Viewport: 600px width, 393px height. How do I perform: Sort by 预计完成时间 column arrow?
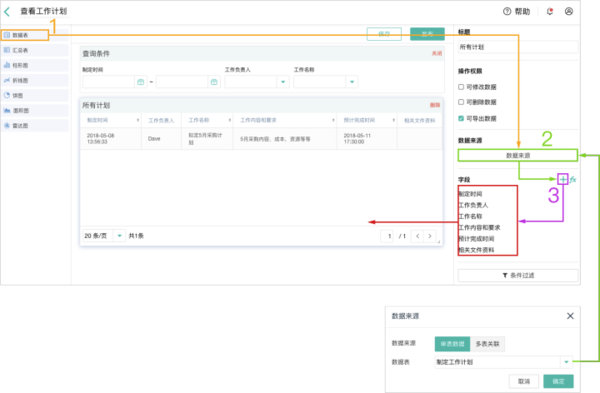pos(393,120)
